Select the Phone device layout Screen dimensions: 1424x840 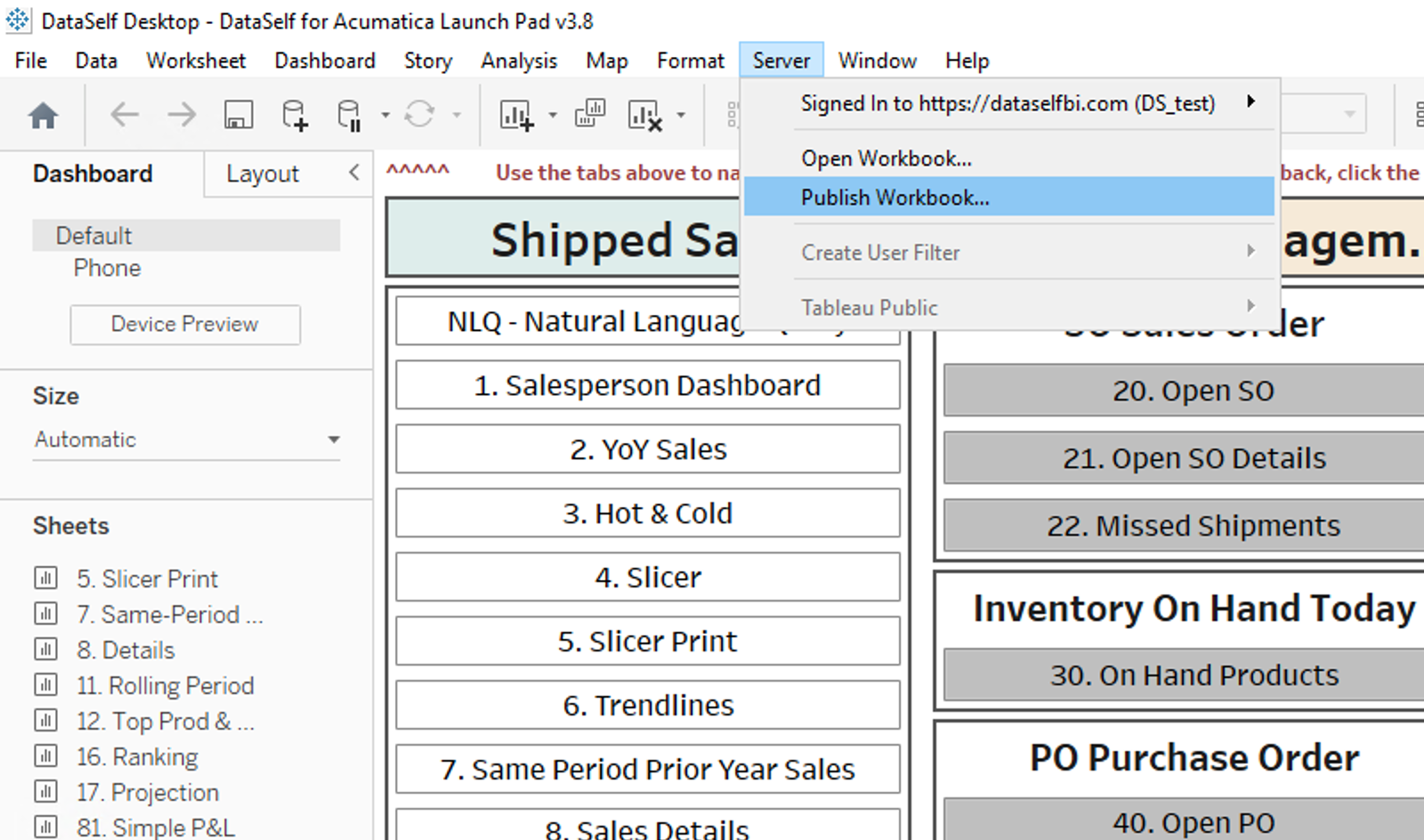(107, 268)
